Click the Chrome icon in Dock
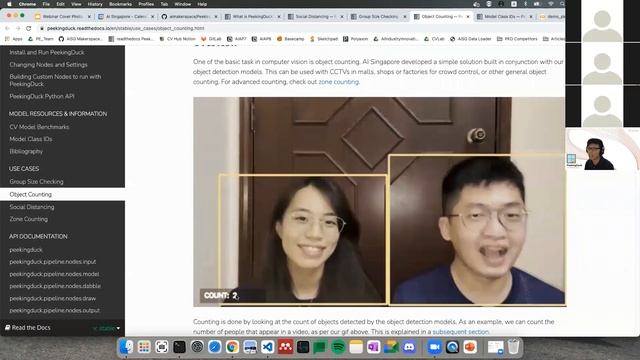This screenshot has width=640, height=360. tap(232, 347)
